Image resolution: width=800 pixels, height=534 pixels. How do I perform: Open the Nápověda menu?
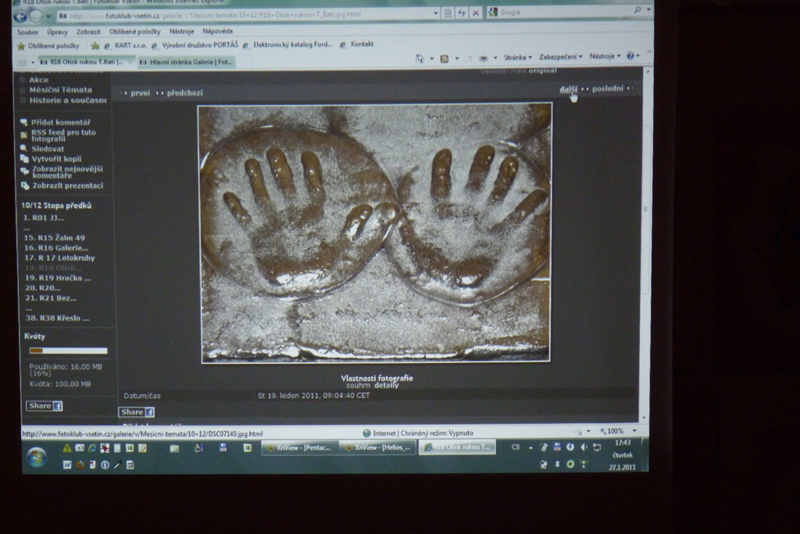(217, 32)
